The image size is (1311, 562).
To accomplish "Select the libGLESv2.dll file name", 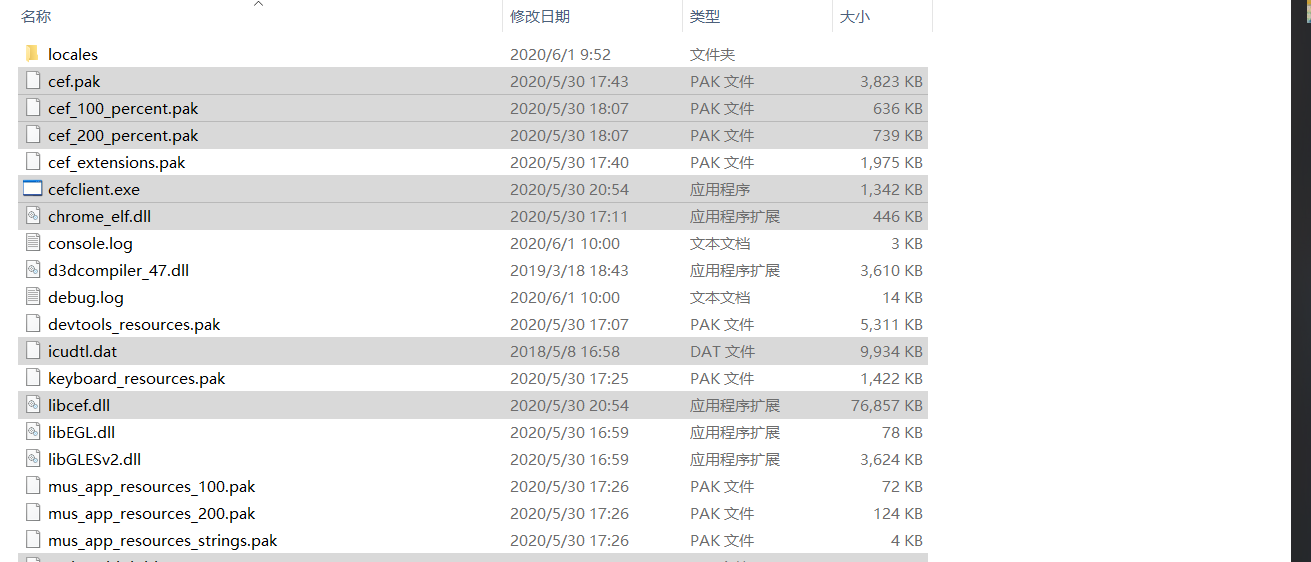I will coord(95,459).
